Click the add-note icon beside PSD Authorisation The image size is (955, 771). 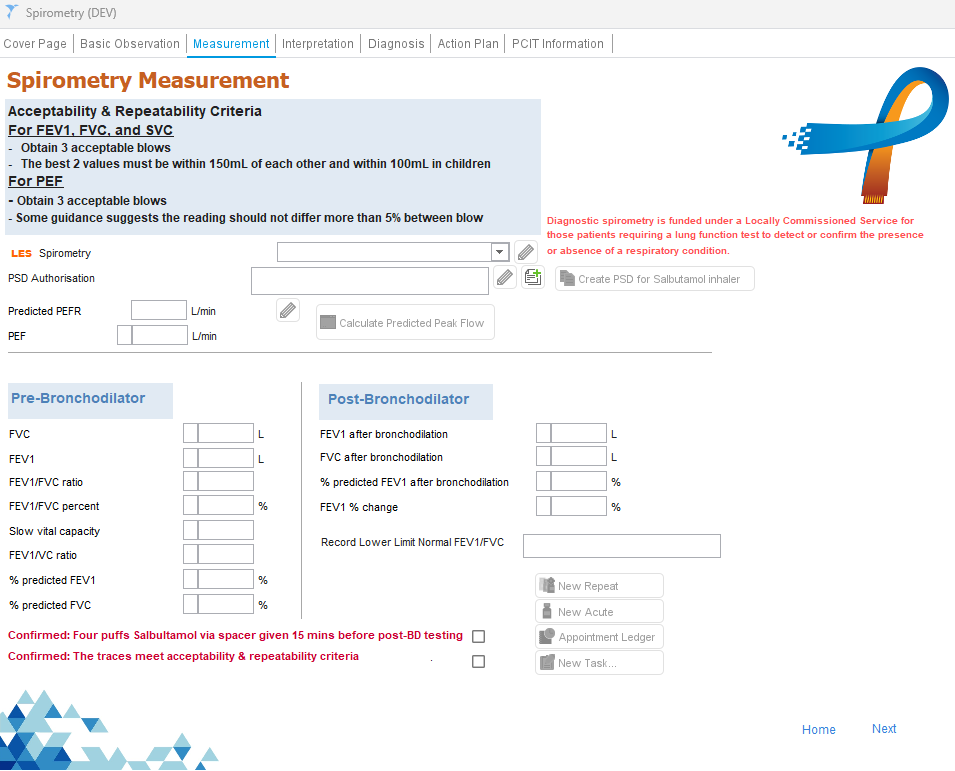point(533,278)
